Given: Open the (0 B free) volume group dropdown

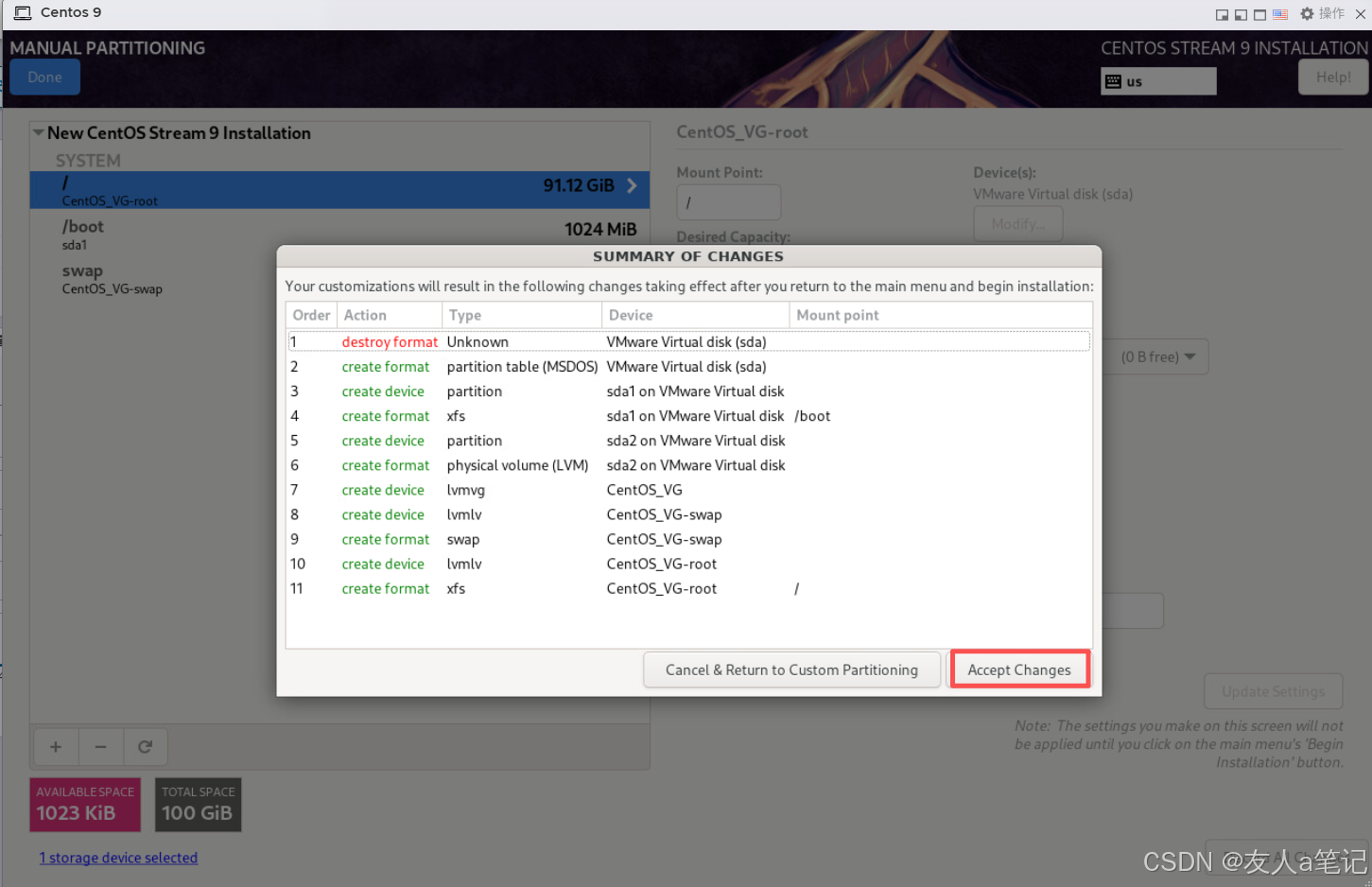Looking at the screenshot, I should click(x=1157, y=357).
